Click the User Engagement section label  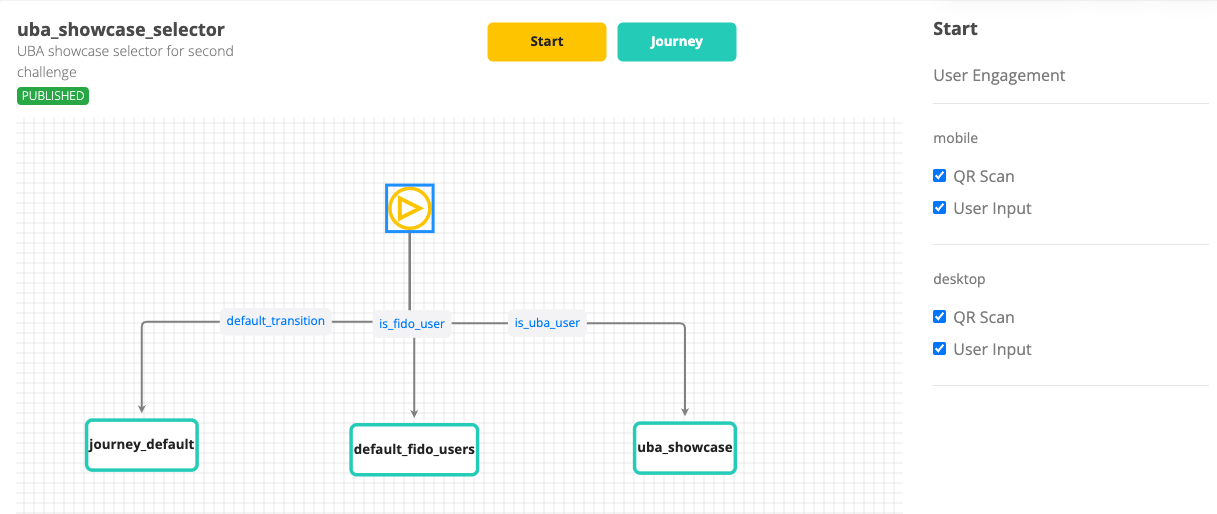999,75
